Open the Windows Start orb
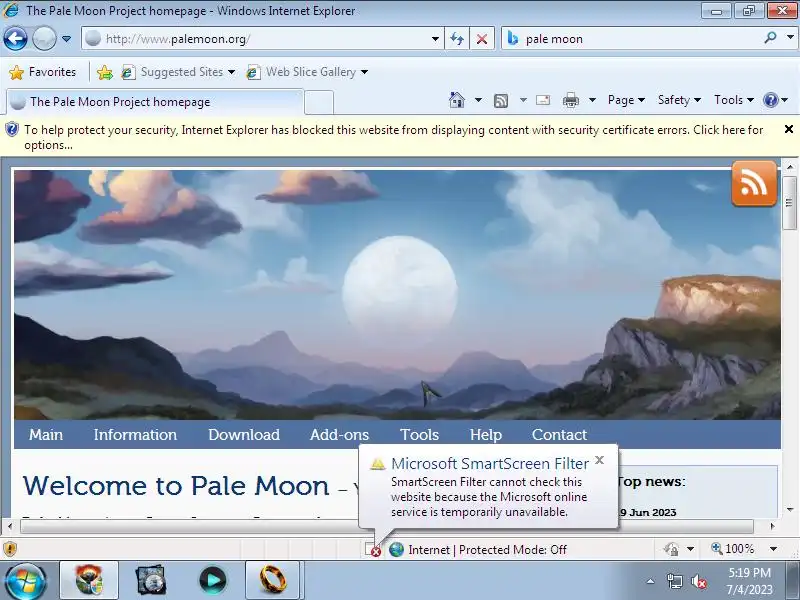The height and width of the screenshot is (600, 800). coord(26,581)
